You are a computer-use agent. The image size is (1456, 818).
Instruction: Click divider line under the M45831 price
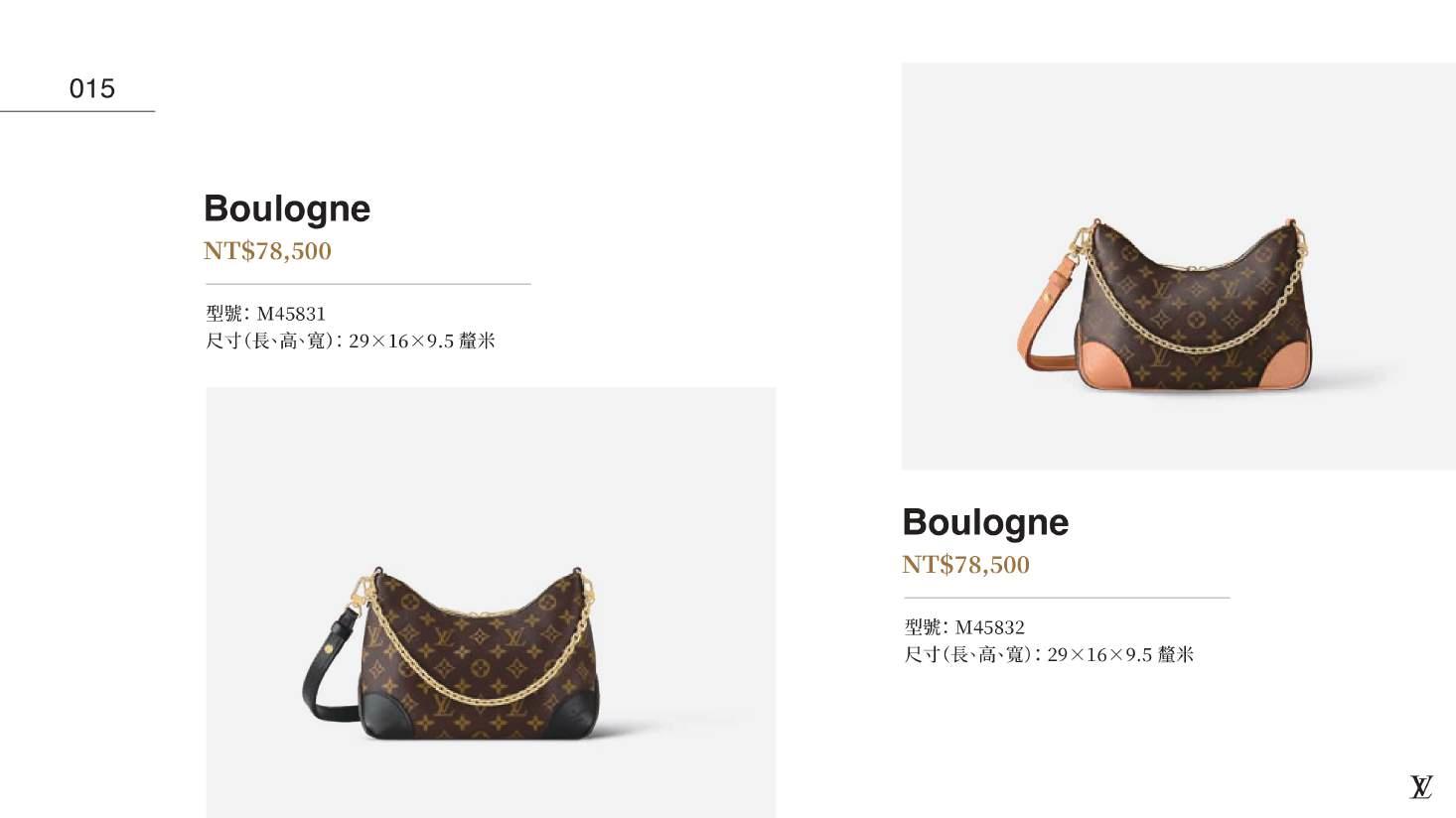click(367, 284)
